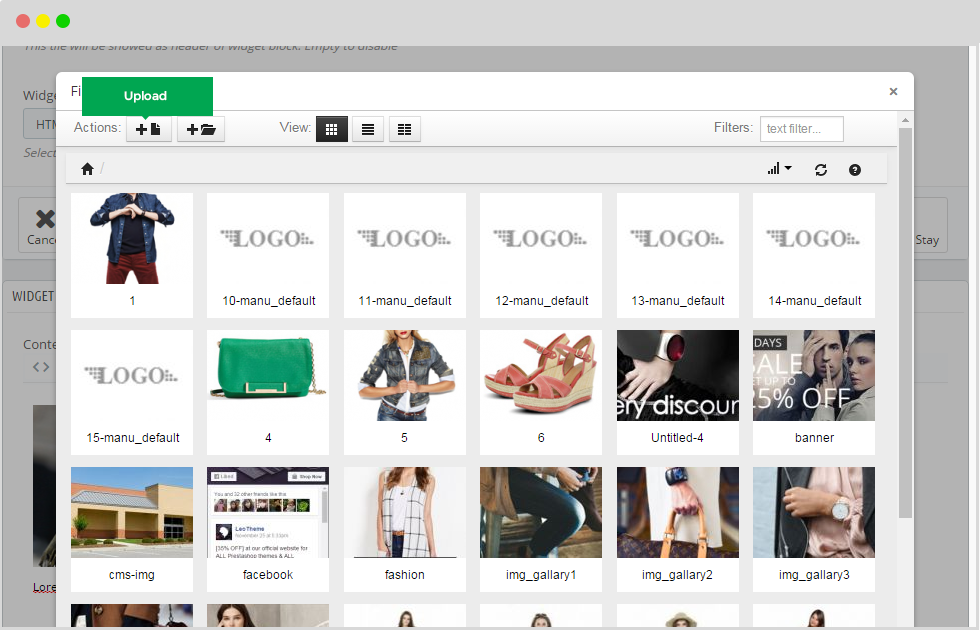Click the file manager vertical scrollbar
Image resolution: width=980 pixels, height=630 pixels.
pos(905,322)
